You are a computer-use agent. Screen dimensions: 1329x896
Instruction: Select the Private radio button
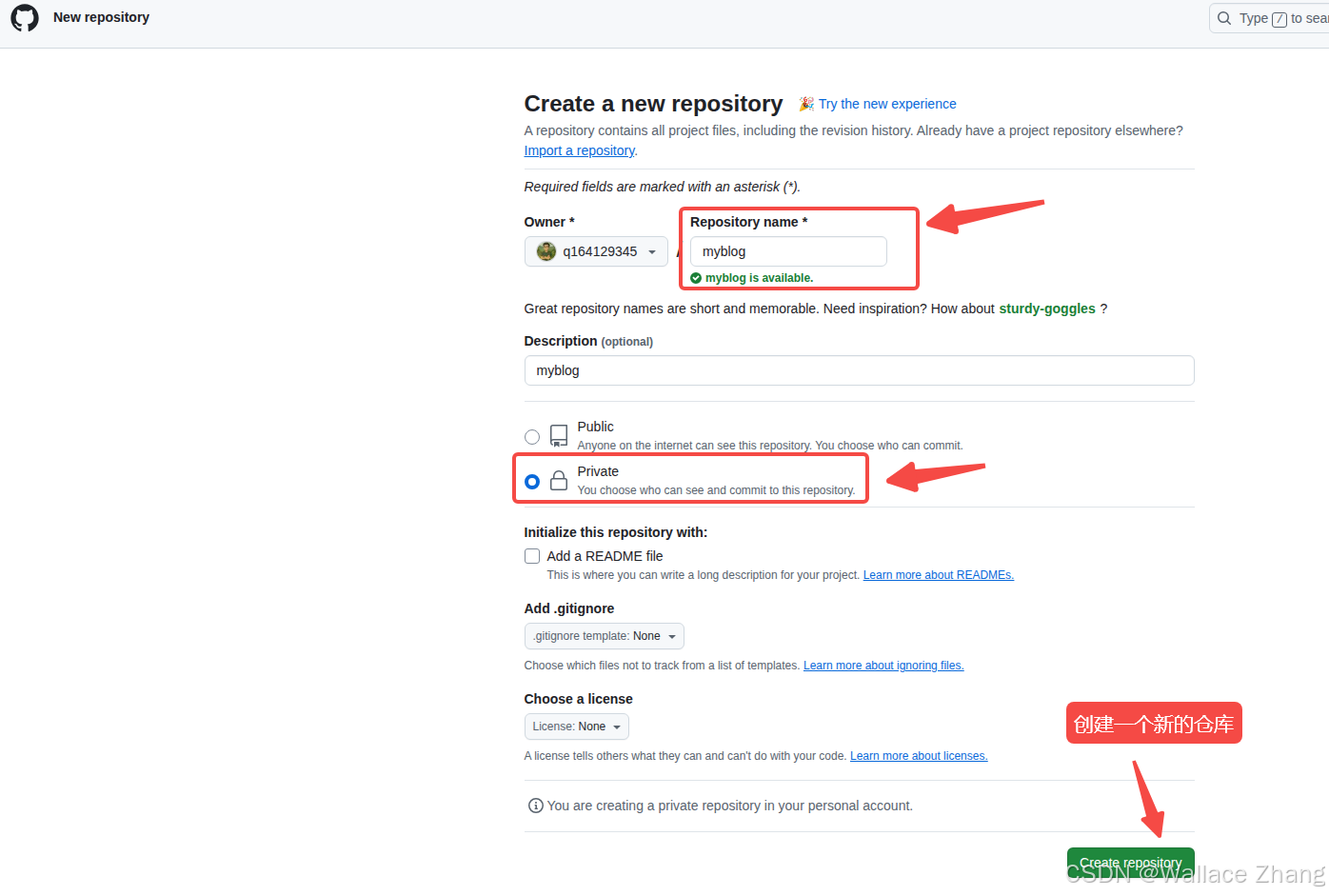coord(532,482)
